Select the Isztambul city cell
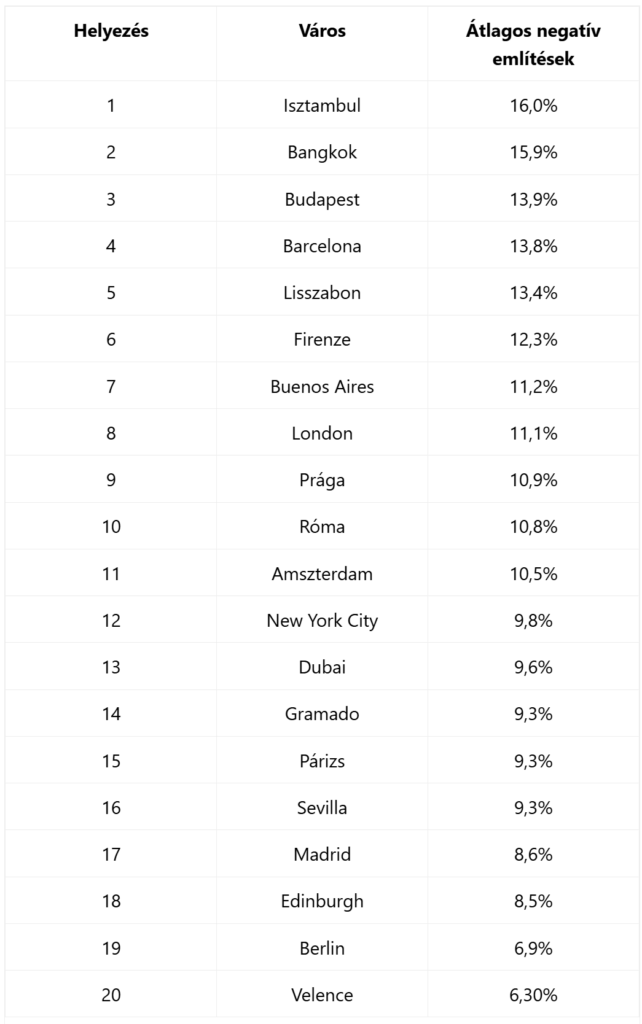 [x=322, y=105]
